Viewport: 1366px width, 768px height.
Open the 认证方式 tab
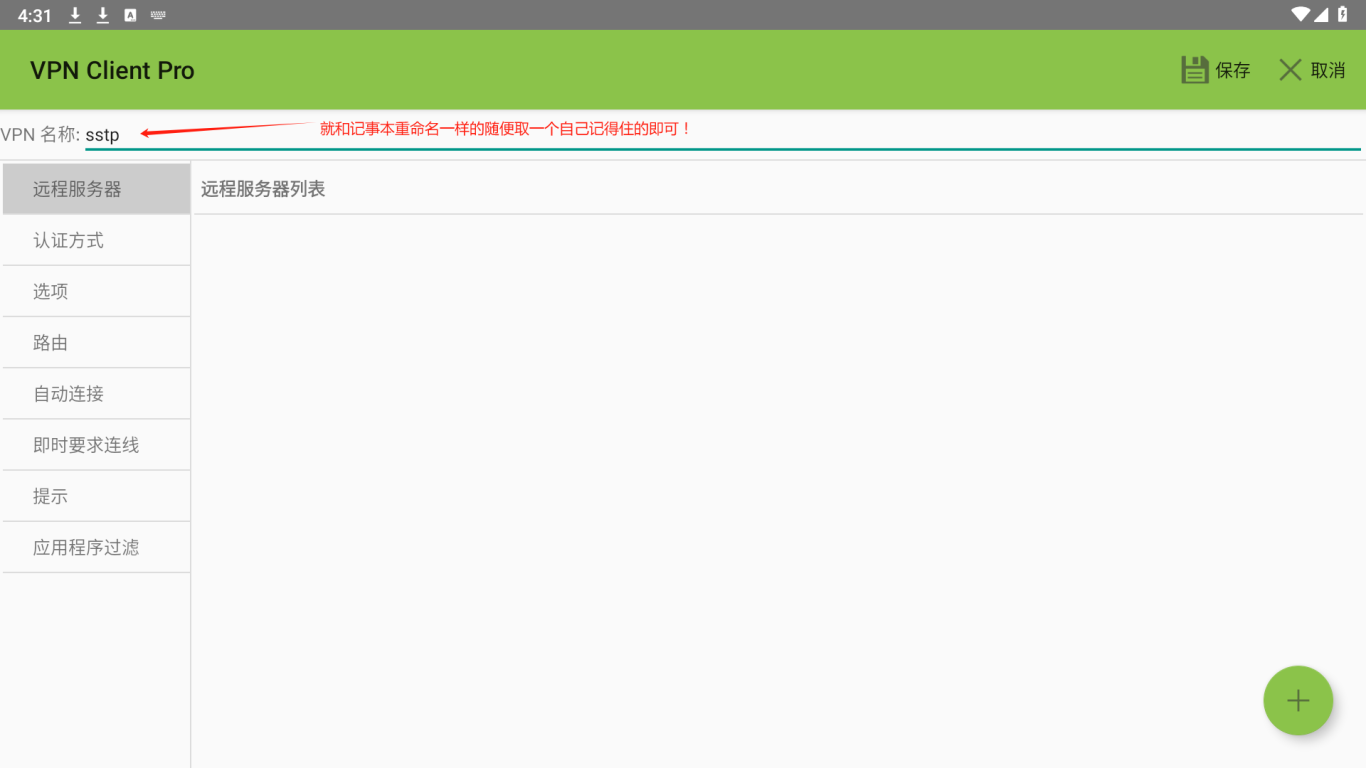pos(96,241)
